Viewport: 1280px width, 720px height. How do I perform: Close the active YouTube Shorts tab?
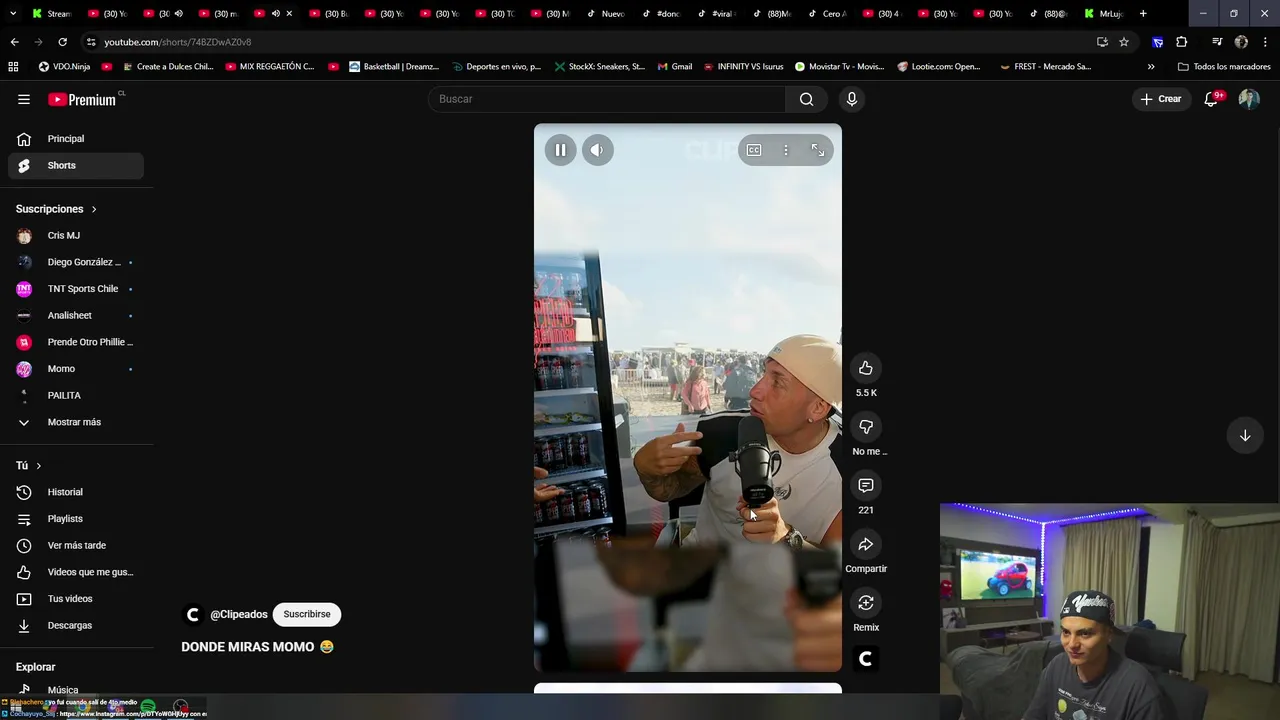click(x=290, y=14)
